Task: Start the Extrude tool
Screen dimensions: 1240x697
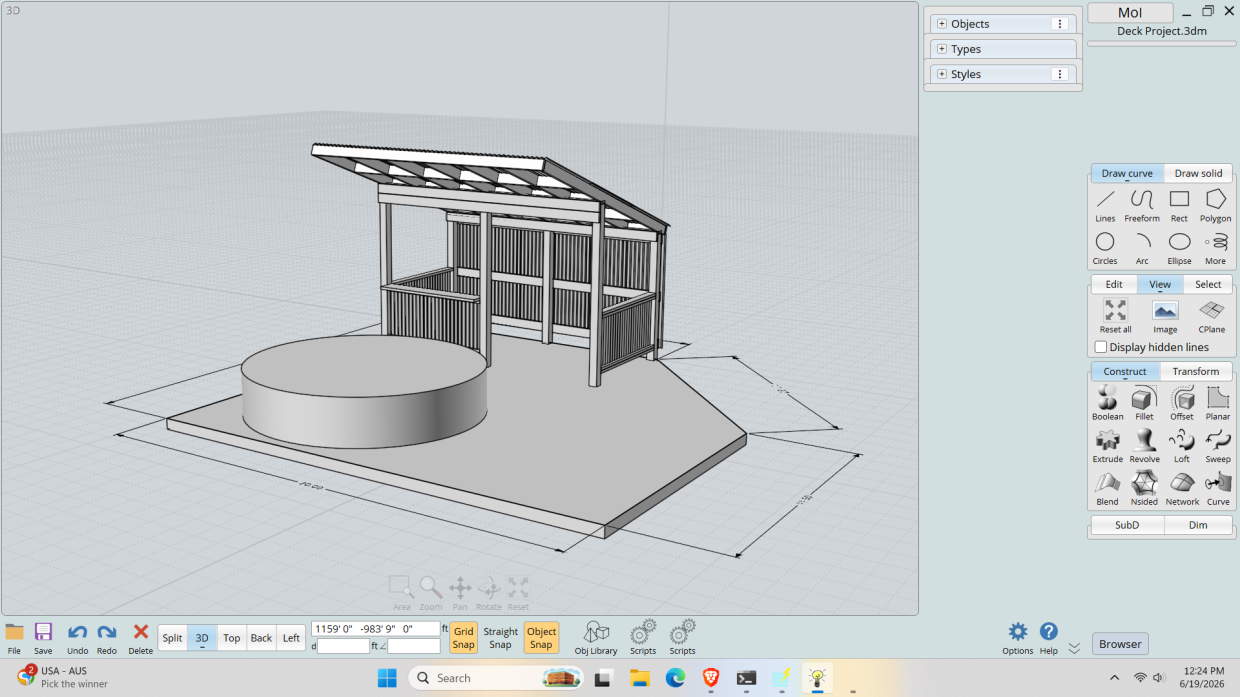Action: pos(1107,446)
